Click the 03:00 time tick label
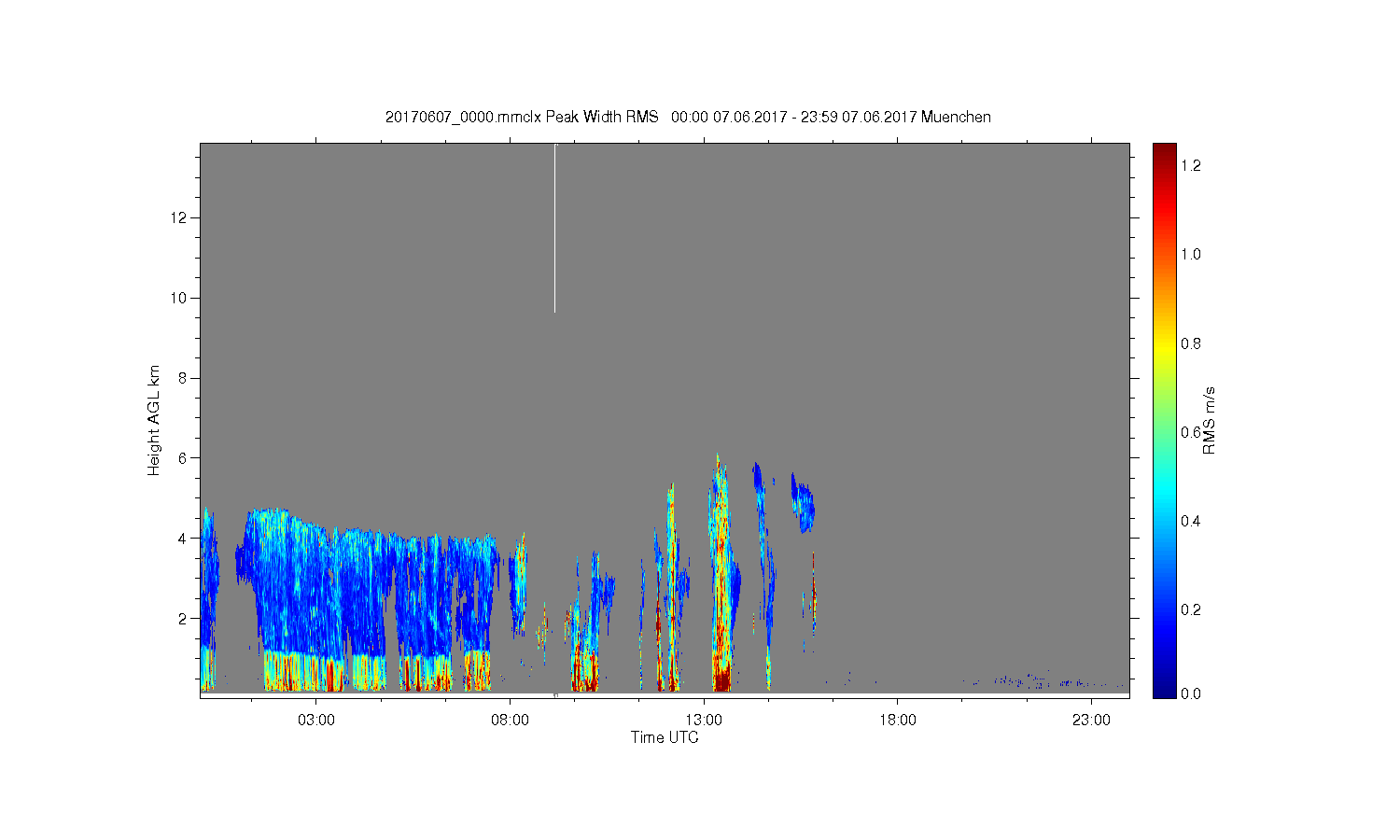The width and height of the screenshot is (1400, 840). 316,721
